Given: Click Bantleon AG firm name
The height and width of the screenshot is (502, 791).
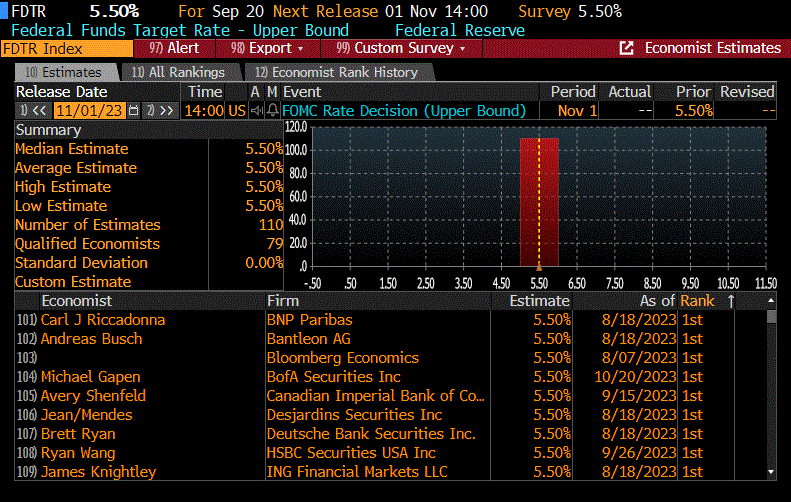Looking at the screenshot, I should pyautogui.click(x=308, y=339).
